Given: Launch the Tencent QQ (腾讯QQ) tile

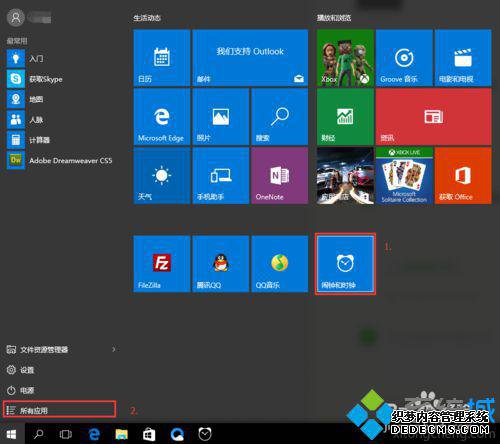Looking at the screenshot, I should [x=221, y=264].
